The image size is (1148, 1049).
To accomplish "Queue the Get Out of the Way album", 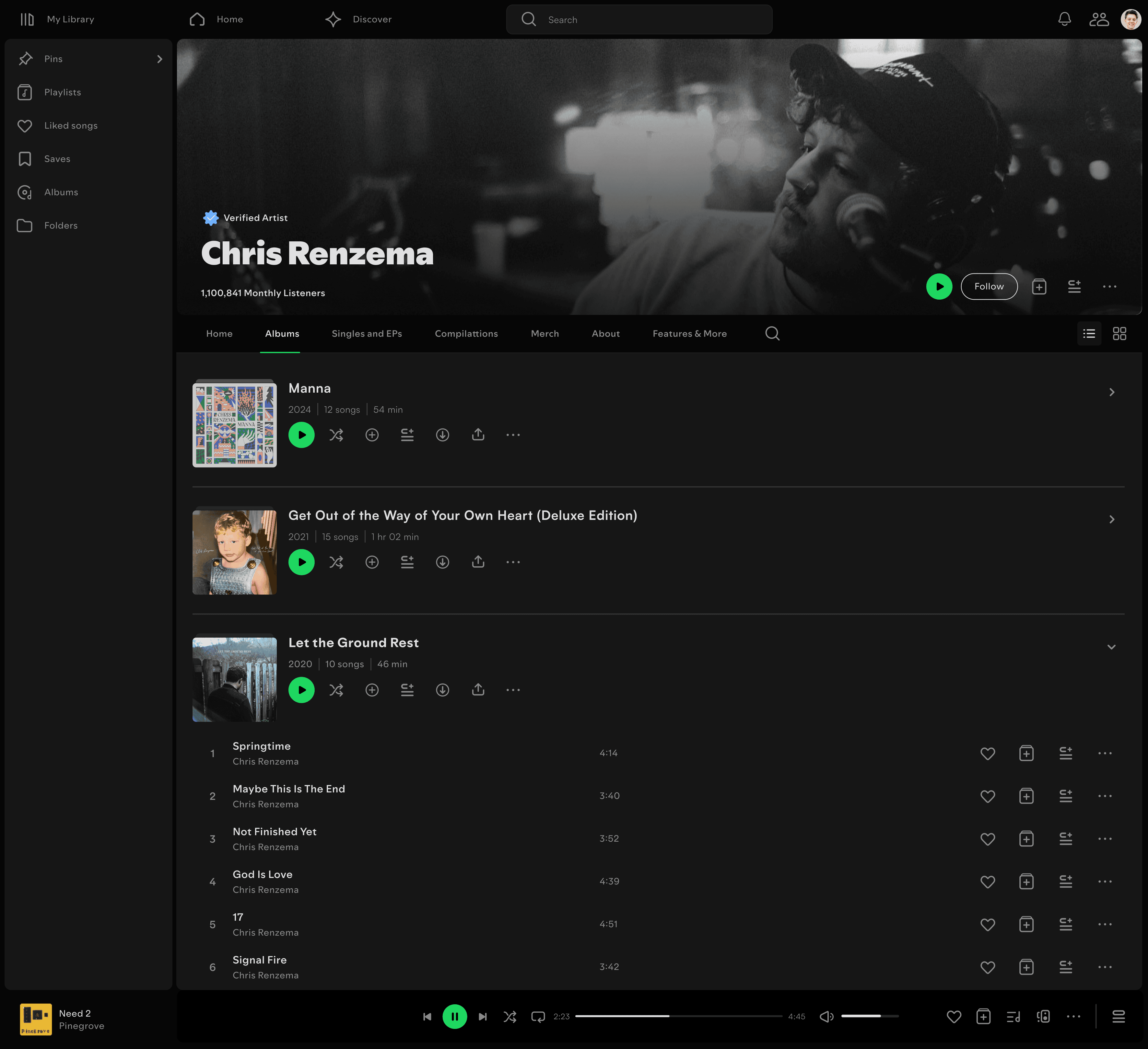I will (407, 562).
